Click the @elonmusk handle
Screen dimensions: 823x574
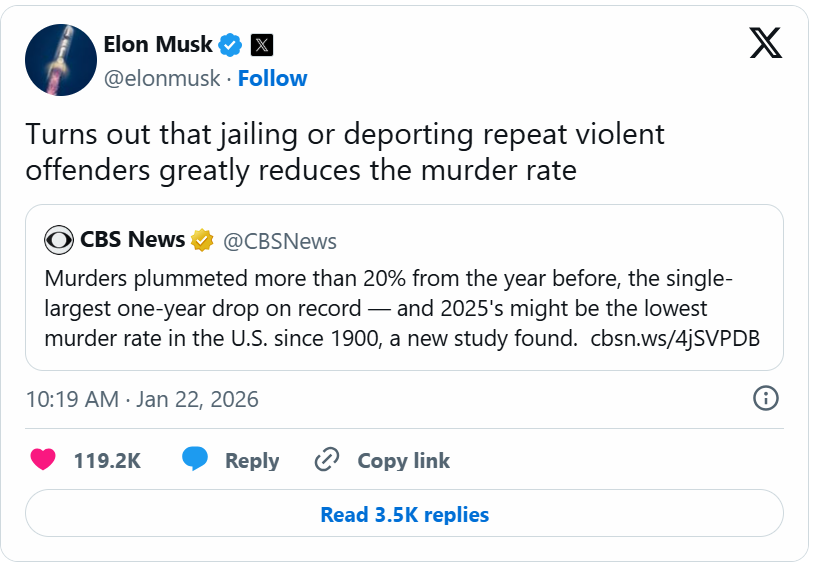162,78
